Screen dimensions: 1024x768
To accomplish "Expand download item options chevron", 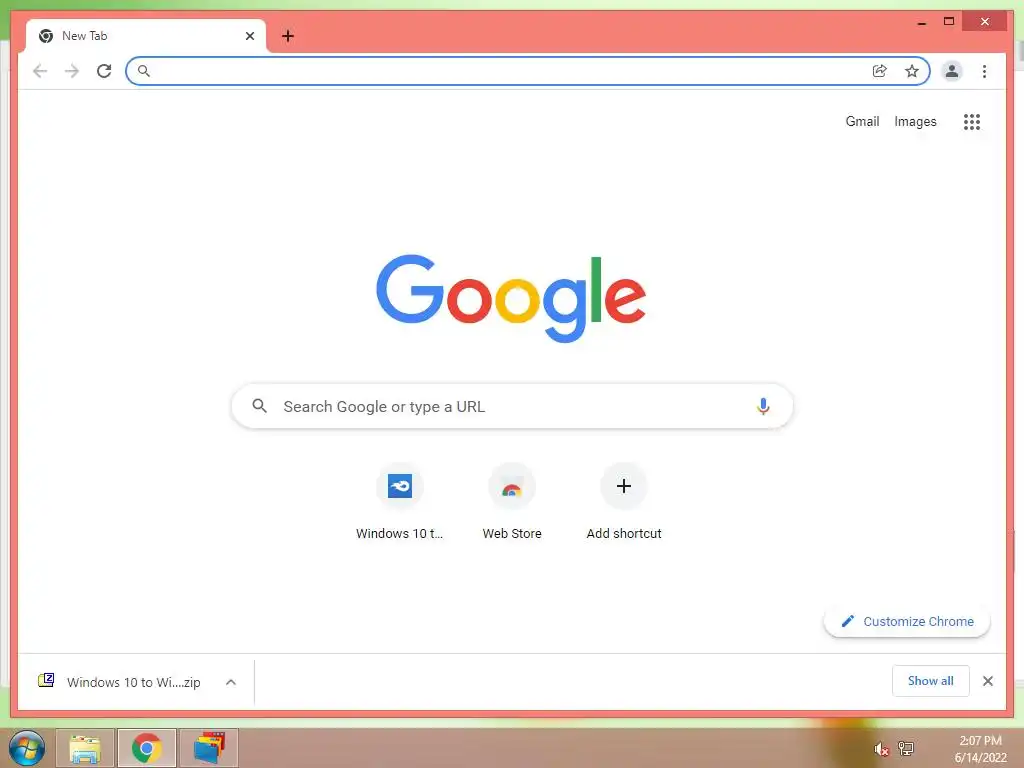I will (231, 682).
